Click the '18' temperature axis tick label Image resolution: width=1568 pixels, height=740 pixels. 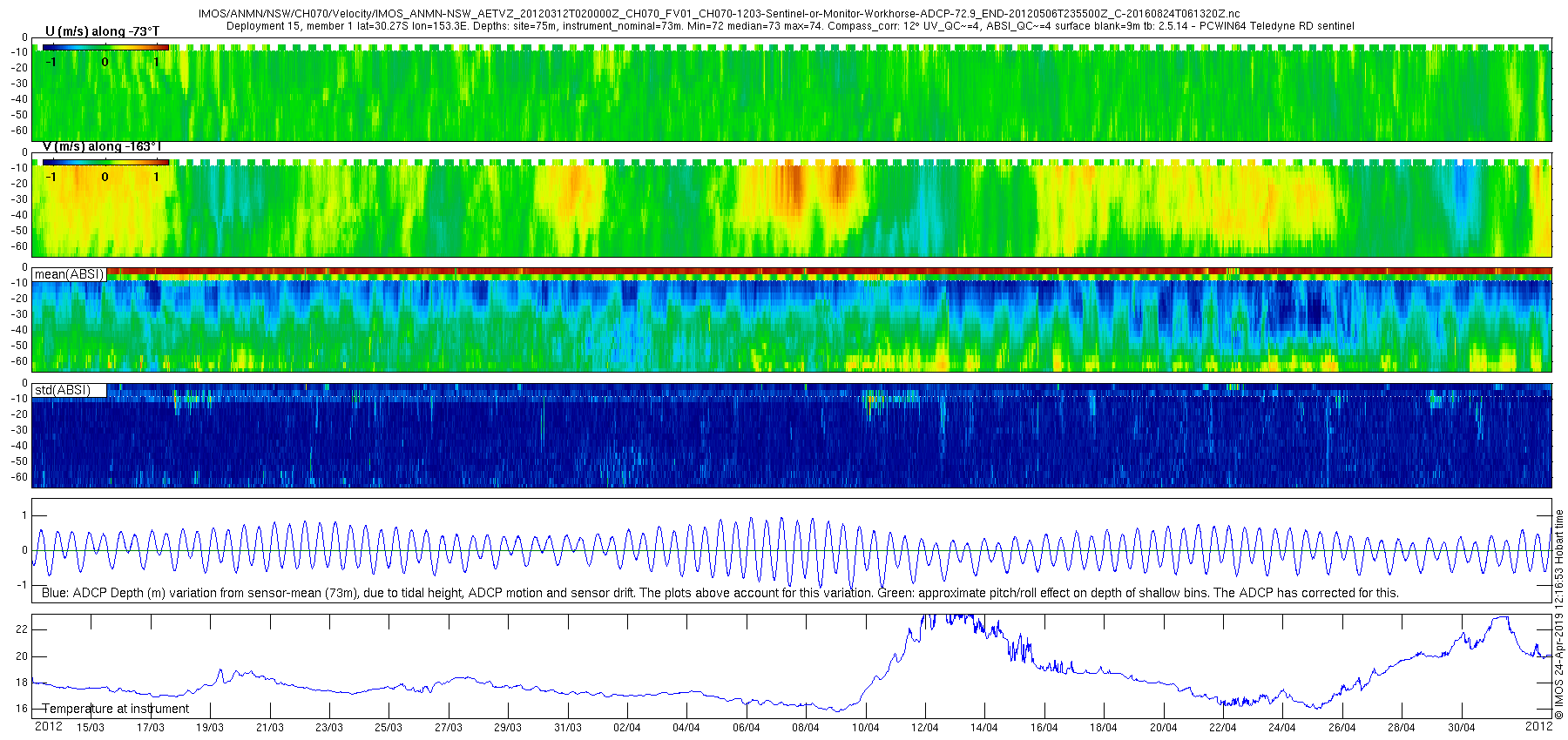pos(22,683)
